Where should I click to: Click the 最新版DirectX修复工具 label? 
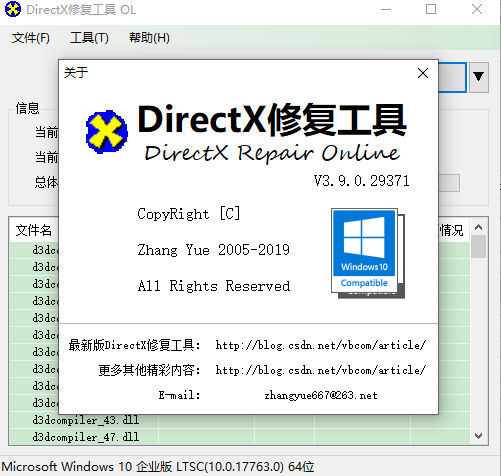tap(134, 345)
